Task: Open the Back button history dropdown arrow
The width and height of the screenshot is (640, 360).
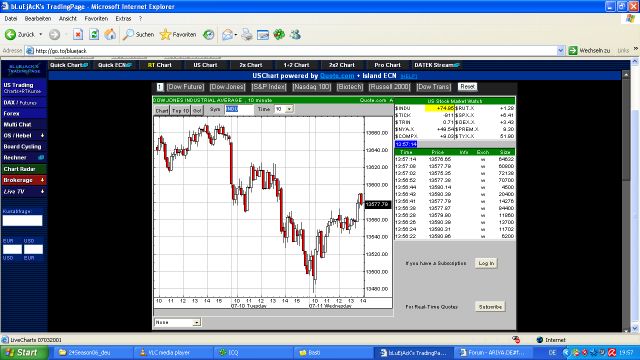Action: 40,35
